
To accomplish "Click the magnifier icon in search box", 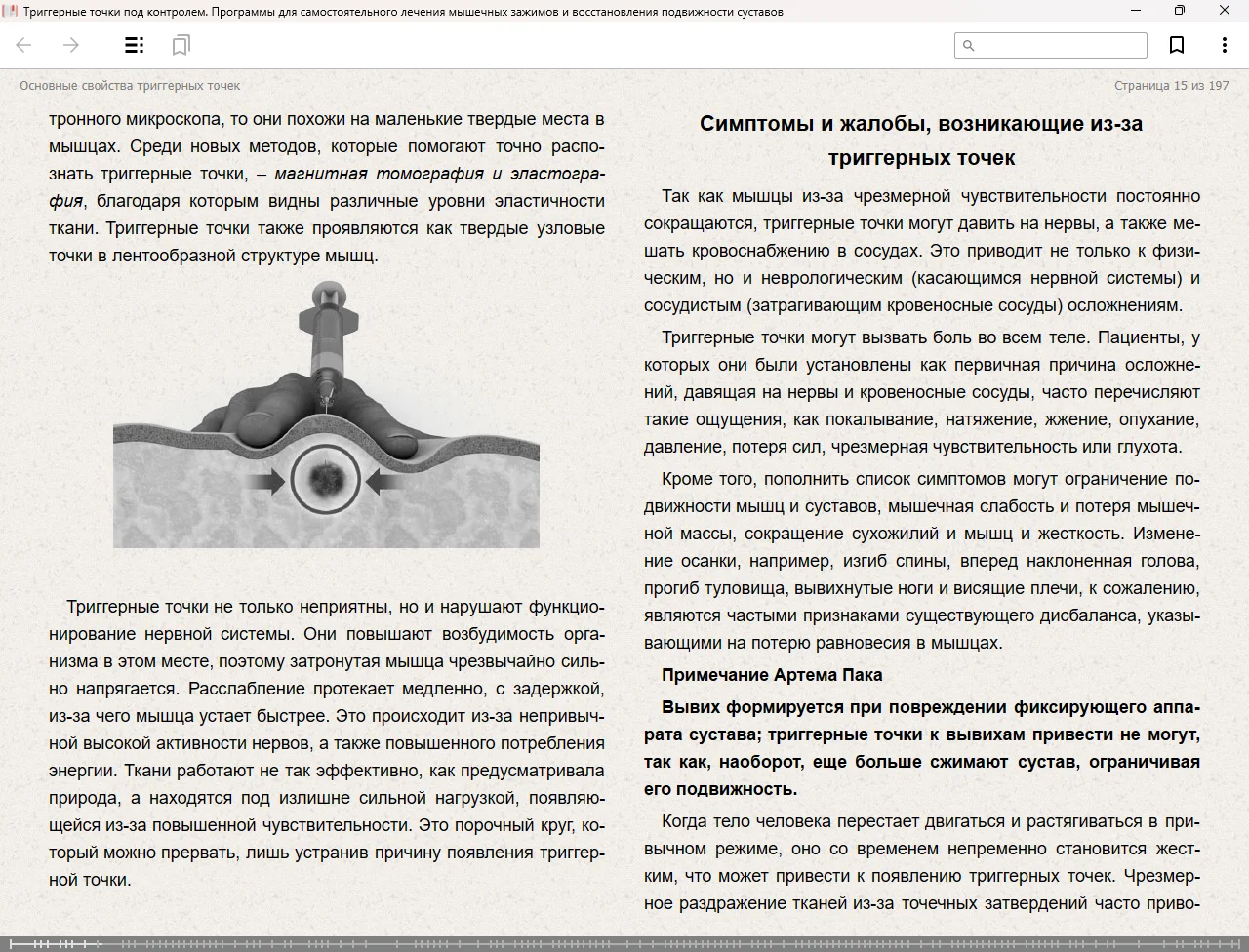I will 969,45.
